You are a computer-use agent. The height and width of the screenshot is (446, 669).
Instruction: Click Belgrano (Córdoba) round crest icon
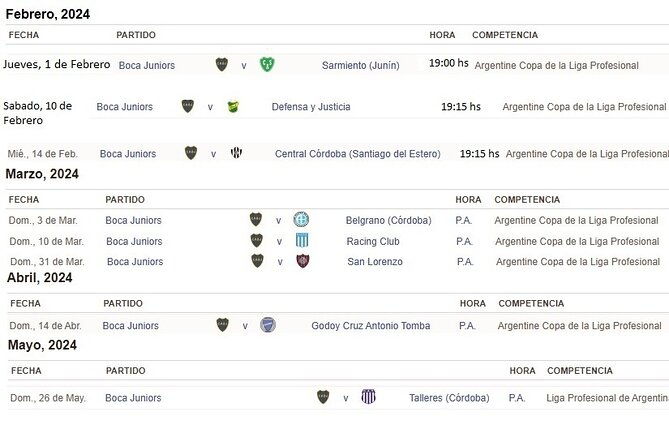tap(301, 220)
